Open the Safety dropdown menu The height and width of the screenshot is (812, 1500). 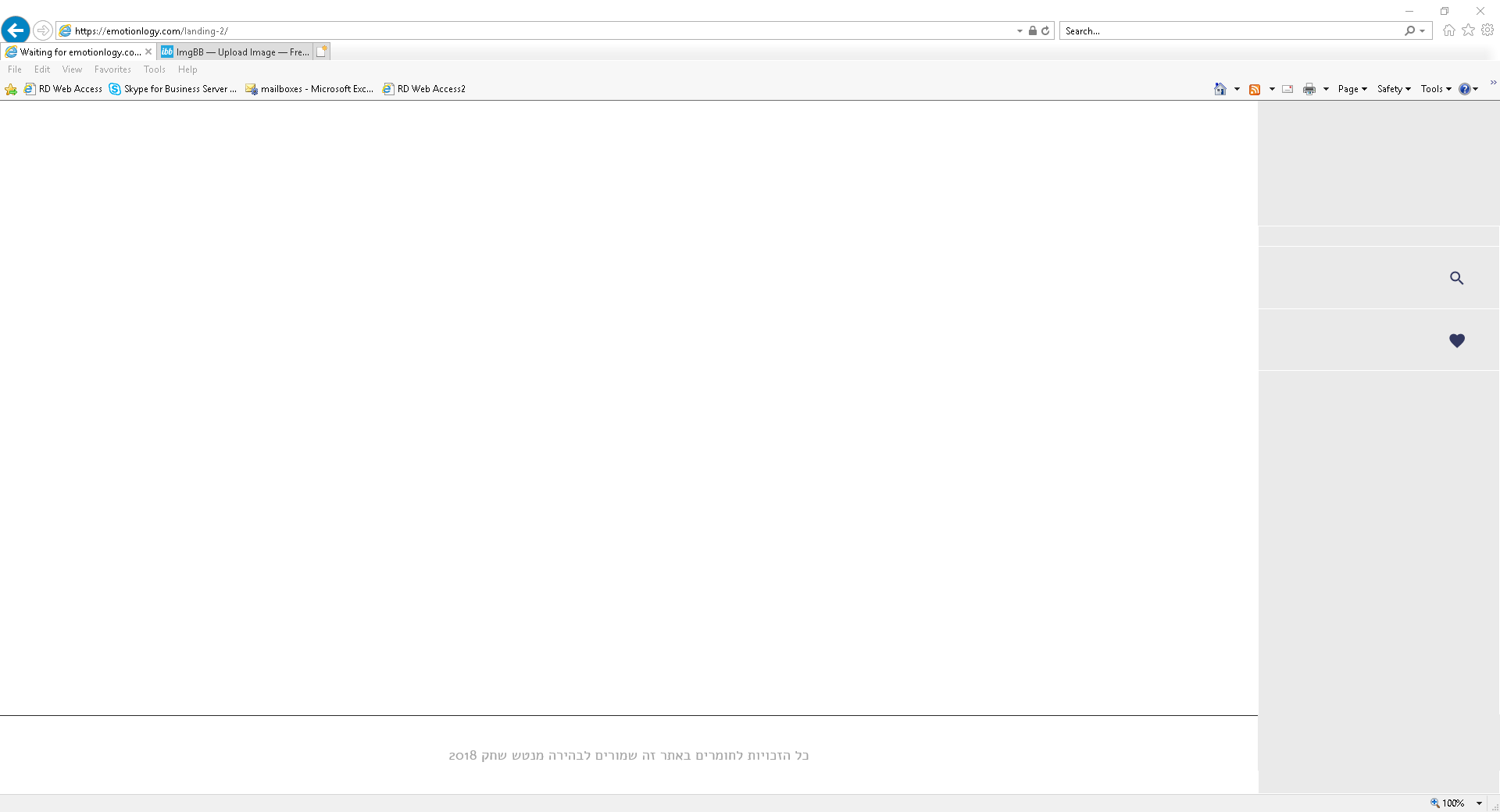[1394, 89]
